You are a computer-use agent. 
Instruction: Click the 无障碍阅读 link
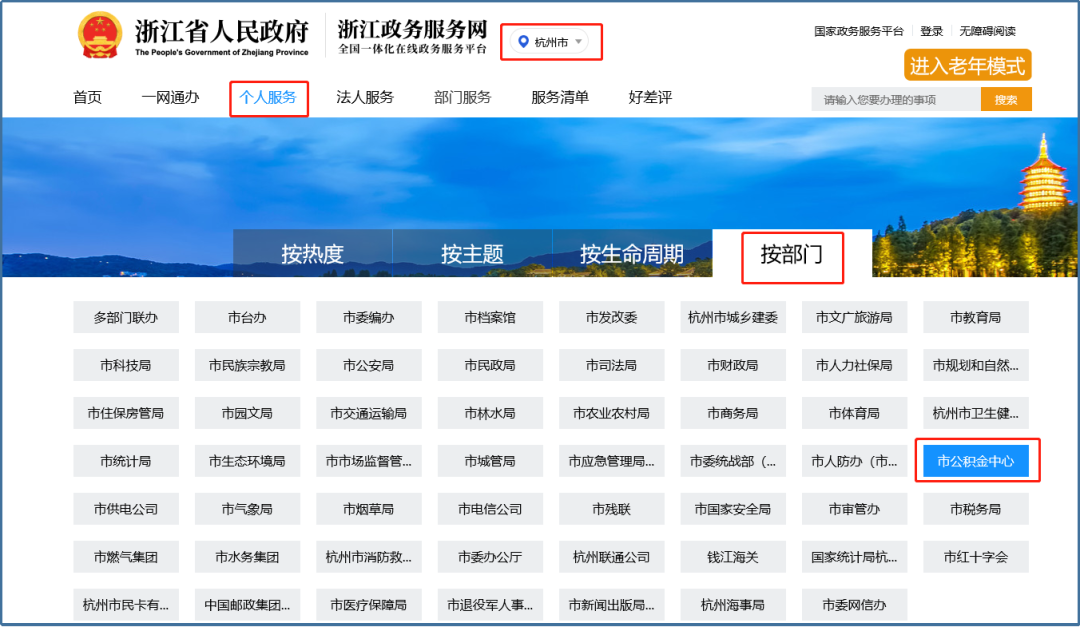coord(987,31)
